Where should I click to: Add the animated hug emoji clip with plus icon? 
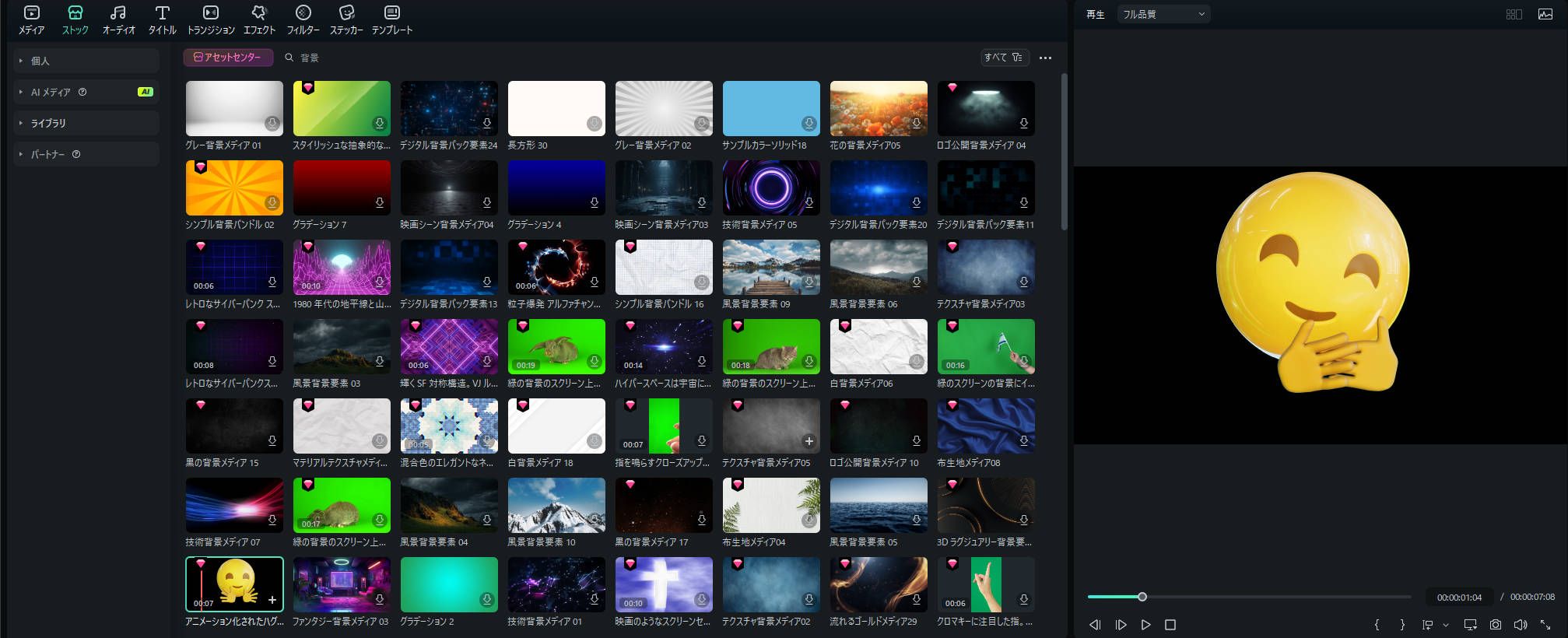coord(272,600)
